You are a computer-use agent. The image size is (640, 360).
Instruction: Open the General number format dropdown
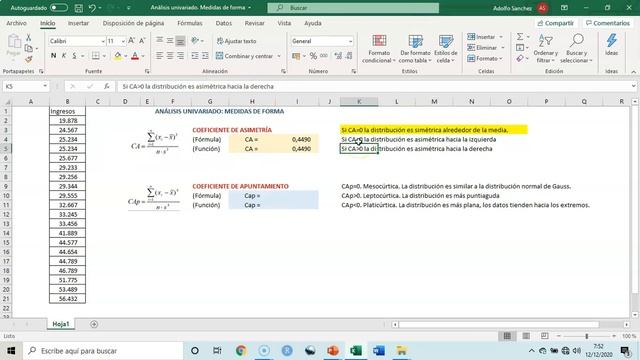pos(350,41)
